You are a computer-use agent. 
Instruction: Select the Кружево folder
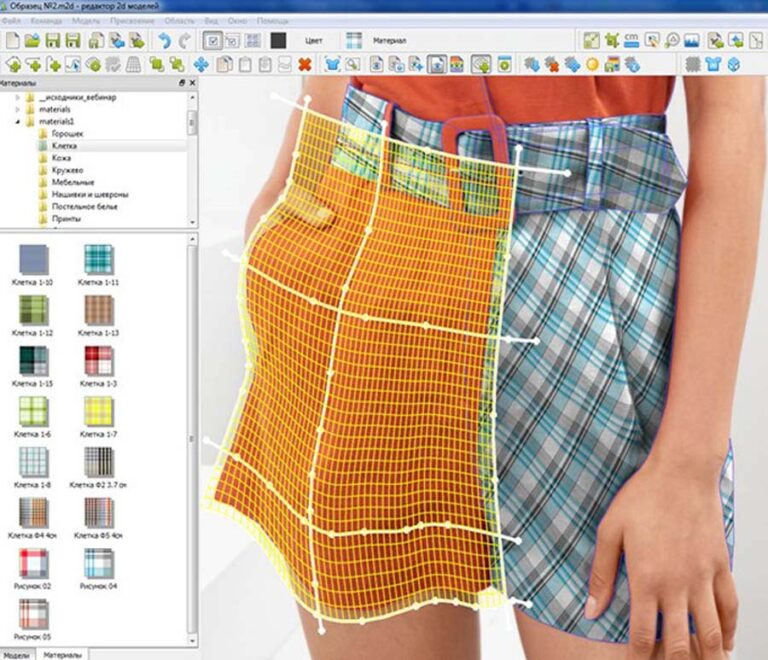[67, 170]
